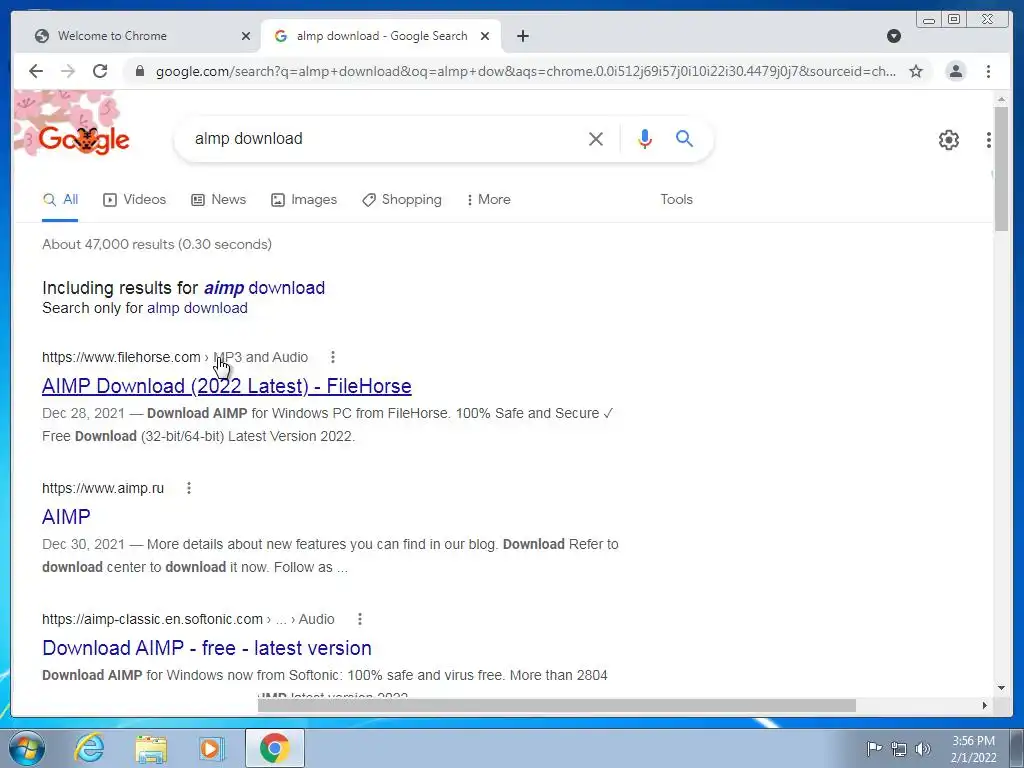Click https://www.aimp.ru result URL text
This screenshot has height=768, width=1024.
[103, 488]
